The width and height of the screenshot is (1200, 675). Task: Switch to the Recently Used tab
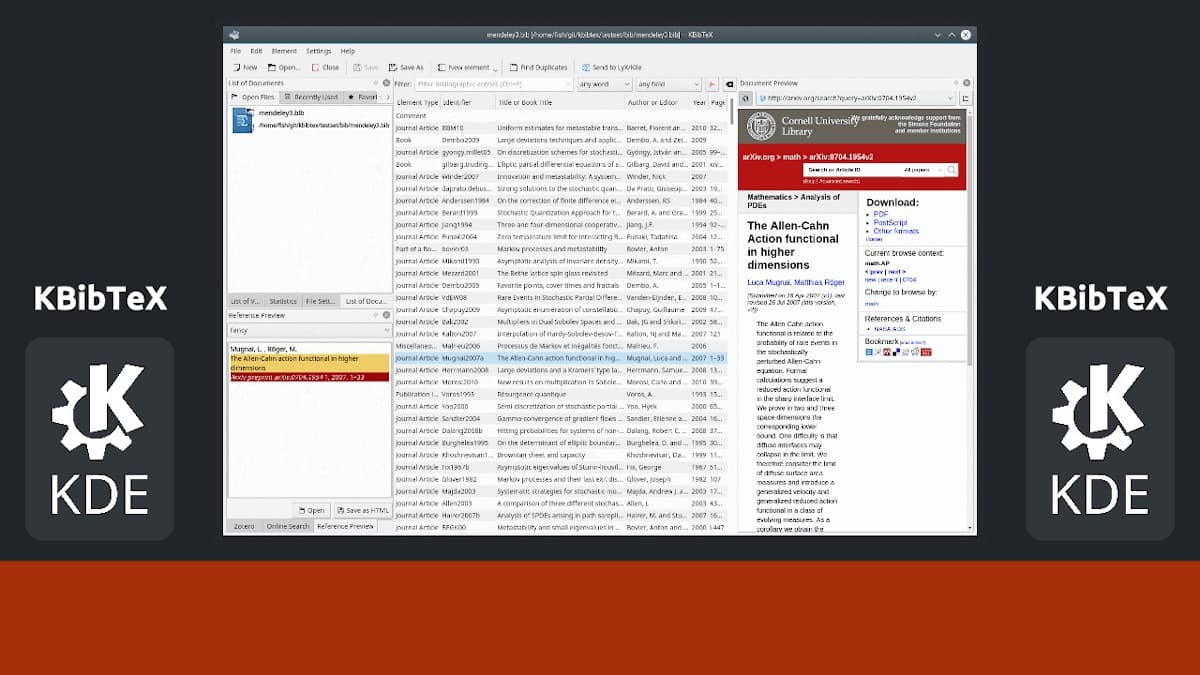pyautogui.click(x=310, y=97)
